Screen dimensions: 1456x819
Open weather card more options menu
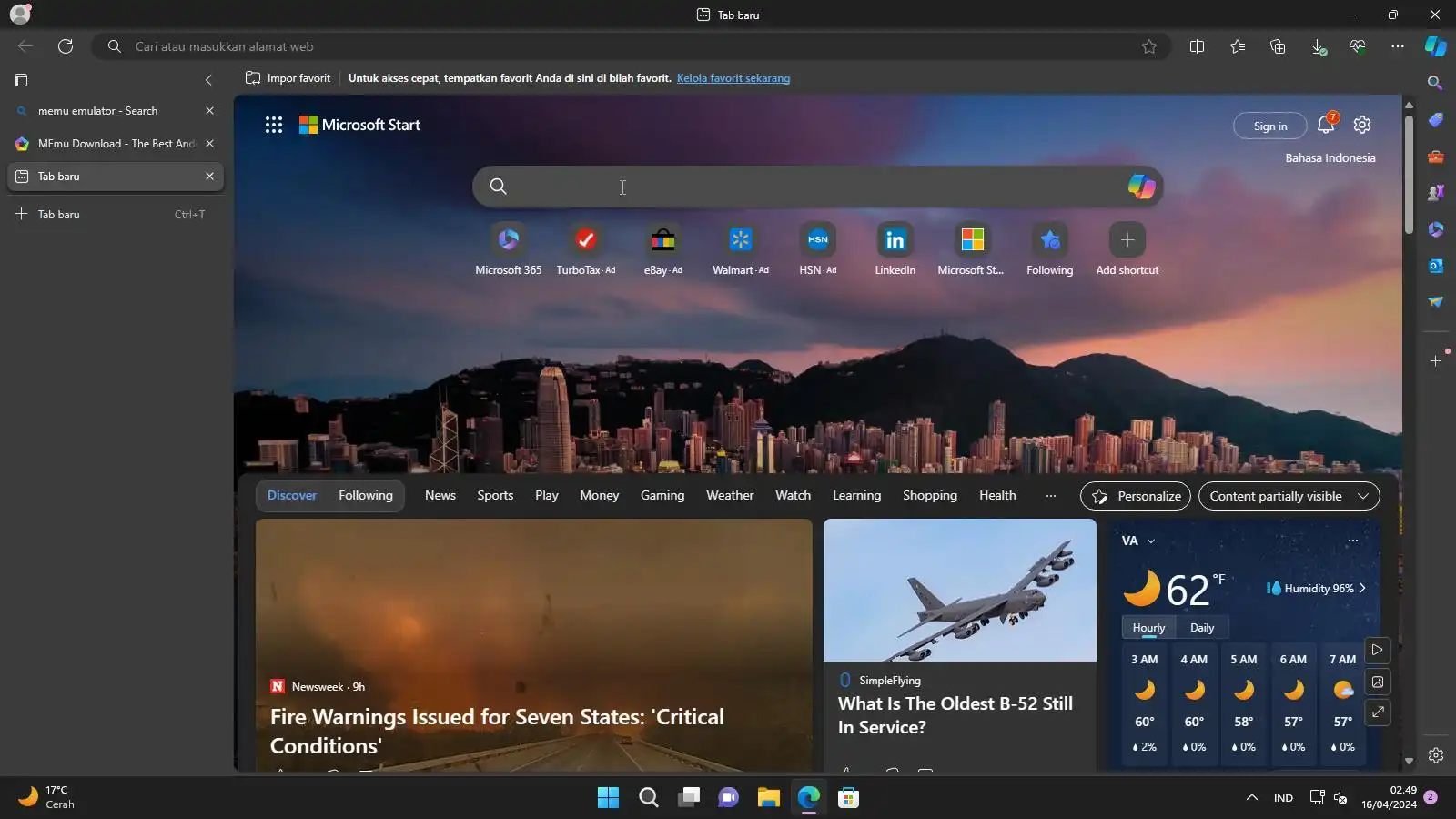pos(1353,541)
